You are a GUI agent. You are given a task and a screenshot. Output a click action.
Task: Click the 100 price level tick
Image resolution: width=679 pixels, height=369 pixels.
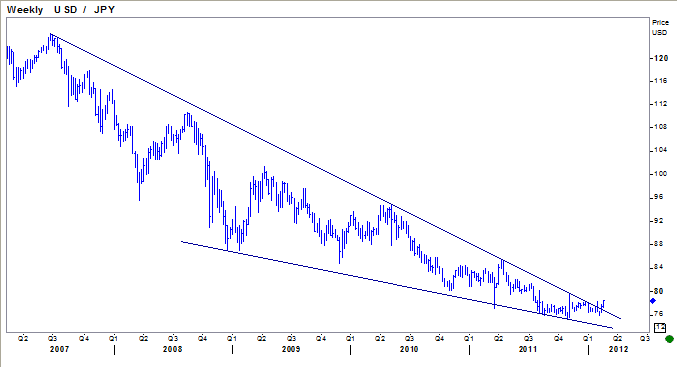click(661, 174)
